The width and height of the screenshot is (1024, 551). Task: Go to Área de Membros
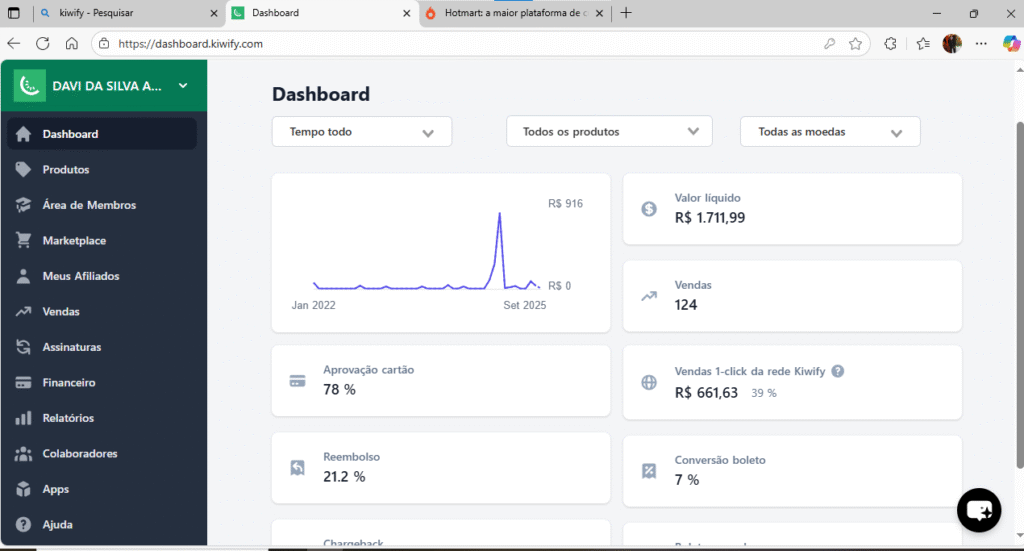tap(89, 205)
